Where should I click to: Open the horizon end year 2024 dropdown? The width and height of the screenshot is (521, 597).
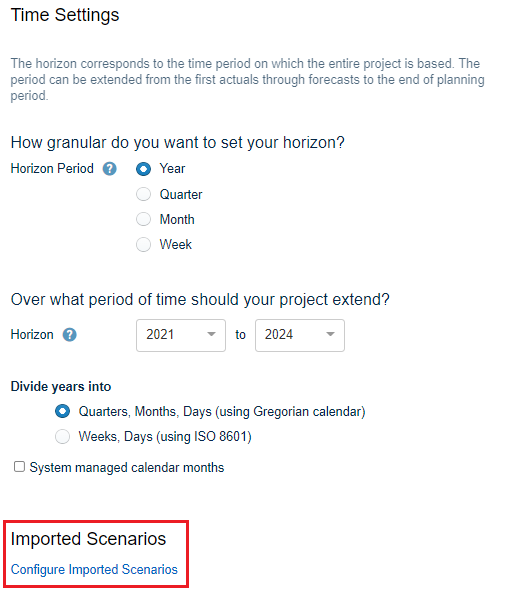pos(300,335)
